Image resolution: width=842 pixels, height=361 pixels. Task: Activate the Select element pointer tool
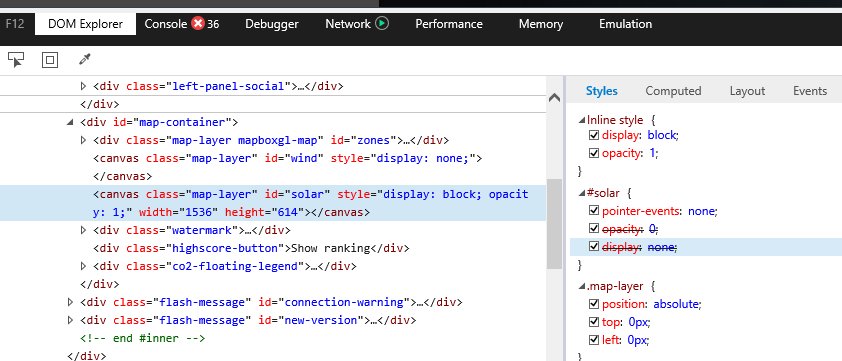click(16, 60)
